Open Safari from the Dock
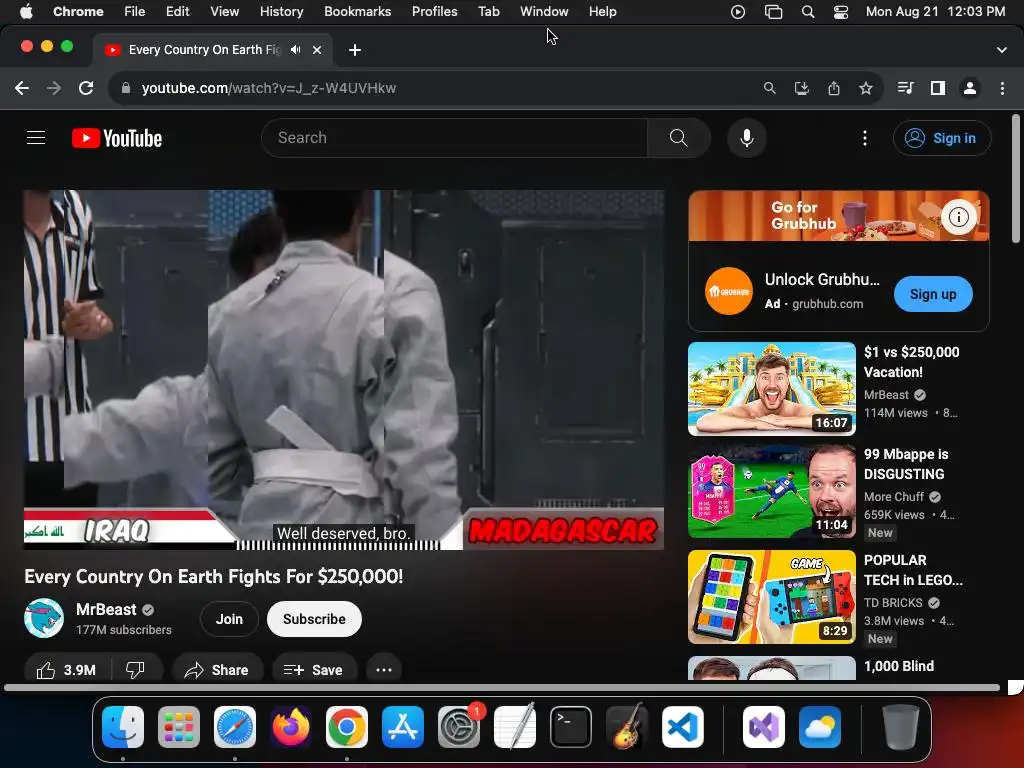The image size is (1024, 768). 234,727
